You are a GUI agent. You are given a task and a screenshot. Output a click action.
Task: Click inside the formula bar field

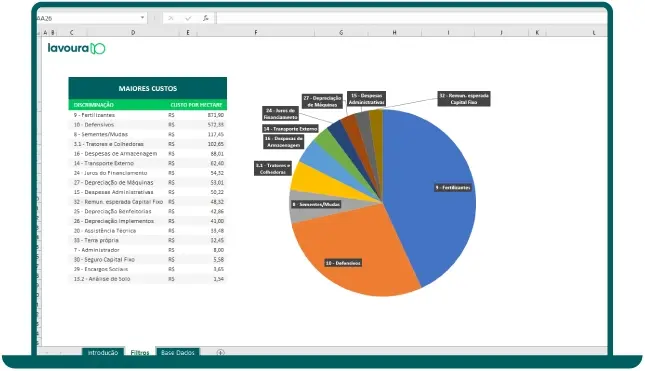pyautogui.click(x=411, y=18)
